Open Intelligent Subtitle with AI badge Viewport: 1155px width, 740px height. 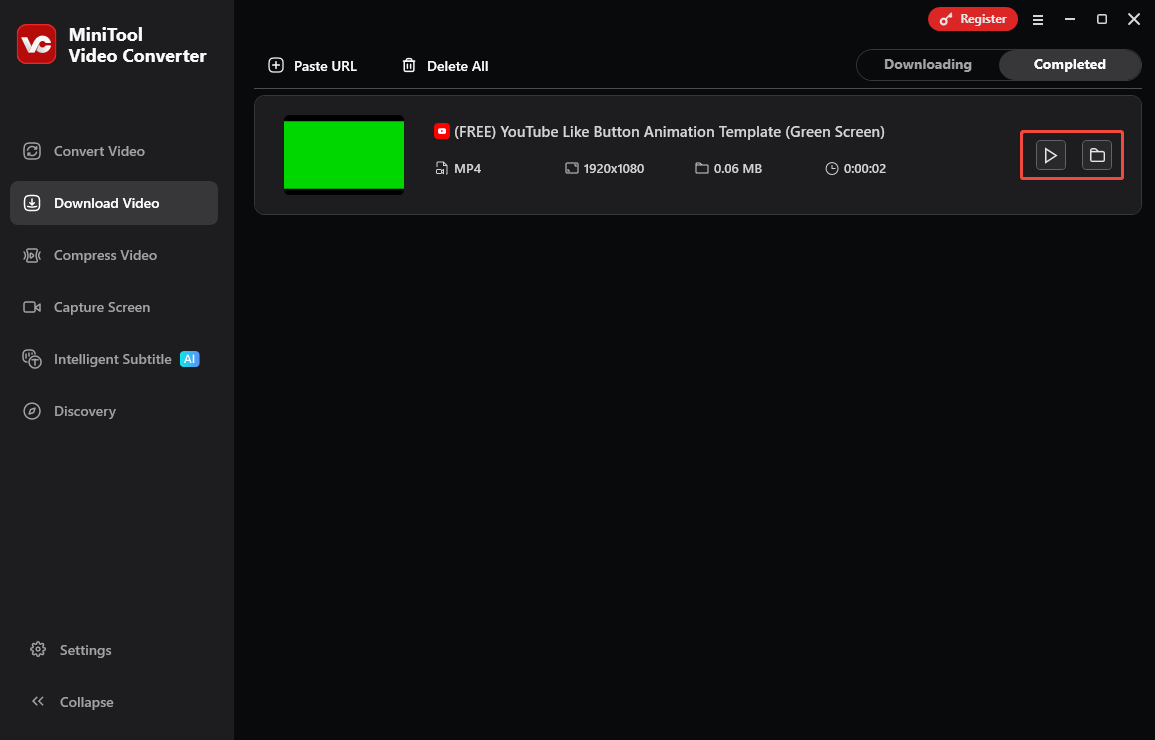click(111, 359)
